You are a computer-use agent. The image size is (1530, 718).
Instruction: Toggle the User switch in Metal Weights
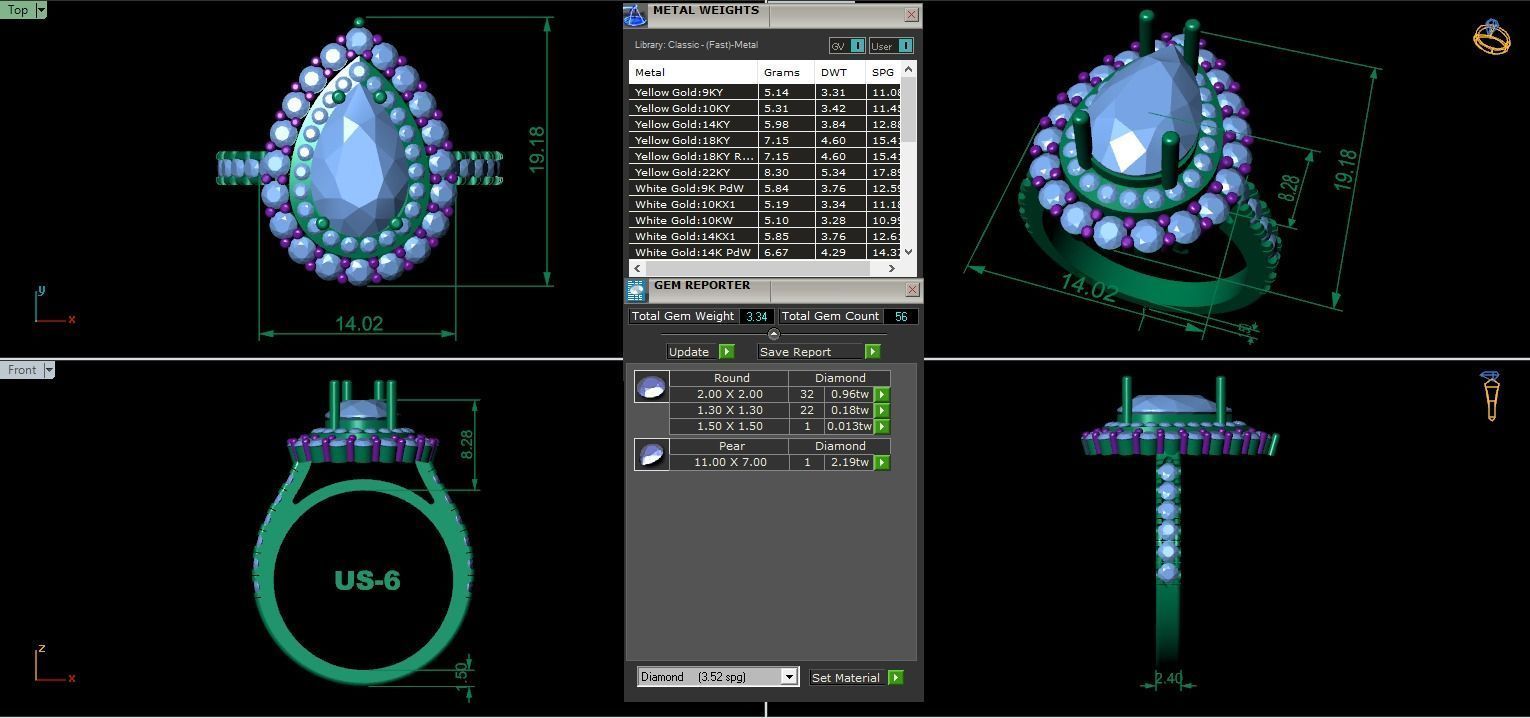[x=904, y=46]
